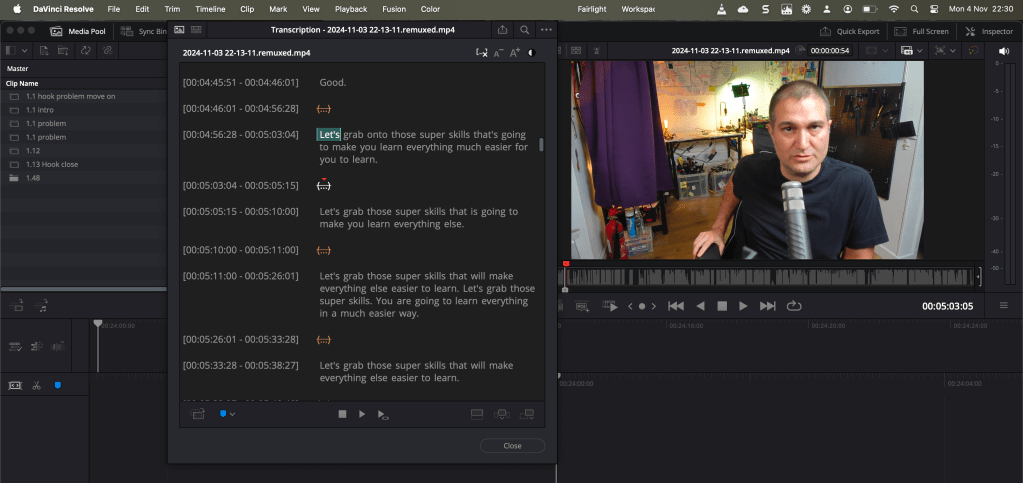Image resolution: width=1023 pixels, height=483 pixels.
Task: Click play around selection in the transcription footer
Action: tap(384, 414)
